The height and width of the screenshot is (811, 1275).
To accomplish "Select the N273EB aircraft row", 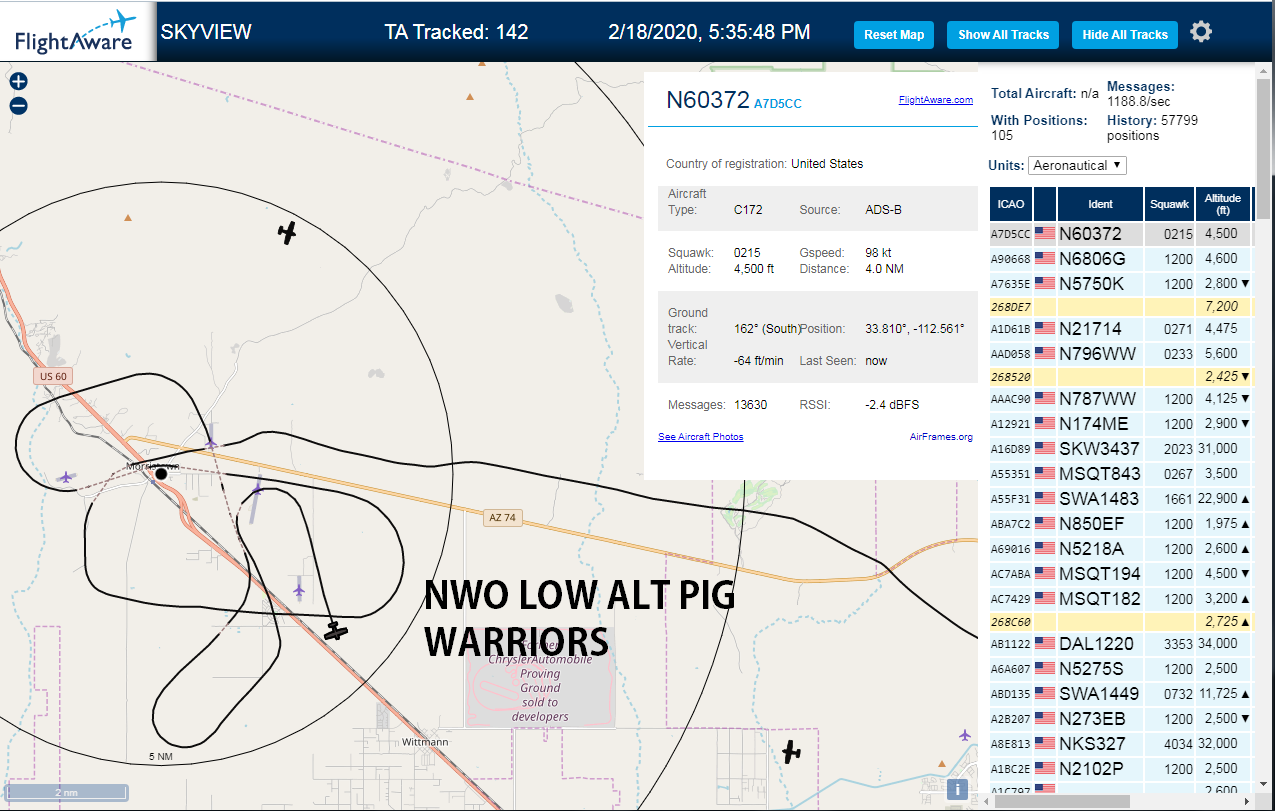I will (x=1120, y=718).
